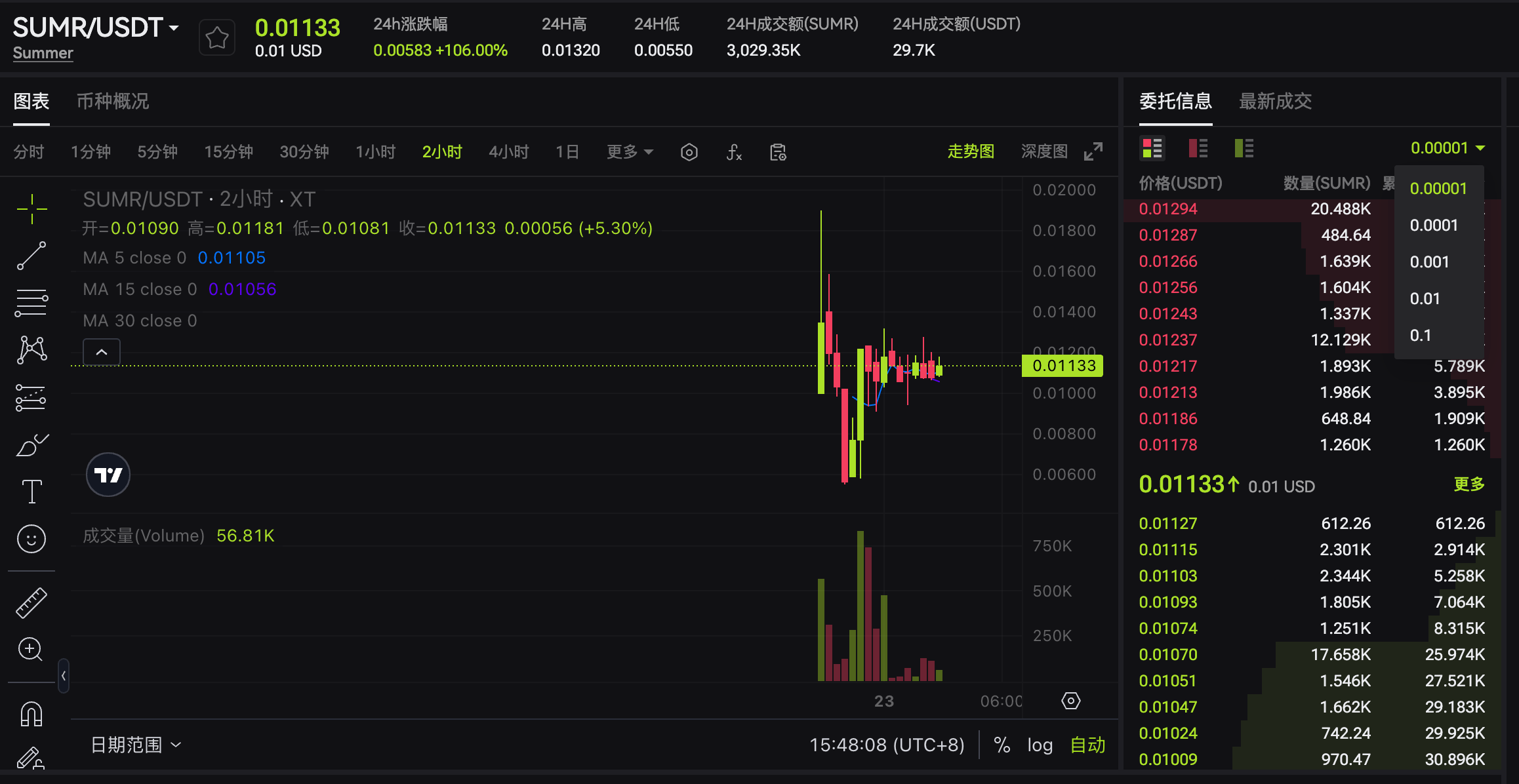The image size is (1519, 784).
Task: Switch order book to sell-only view
Action: [1198, 148]
